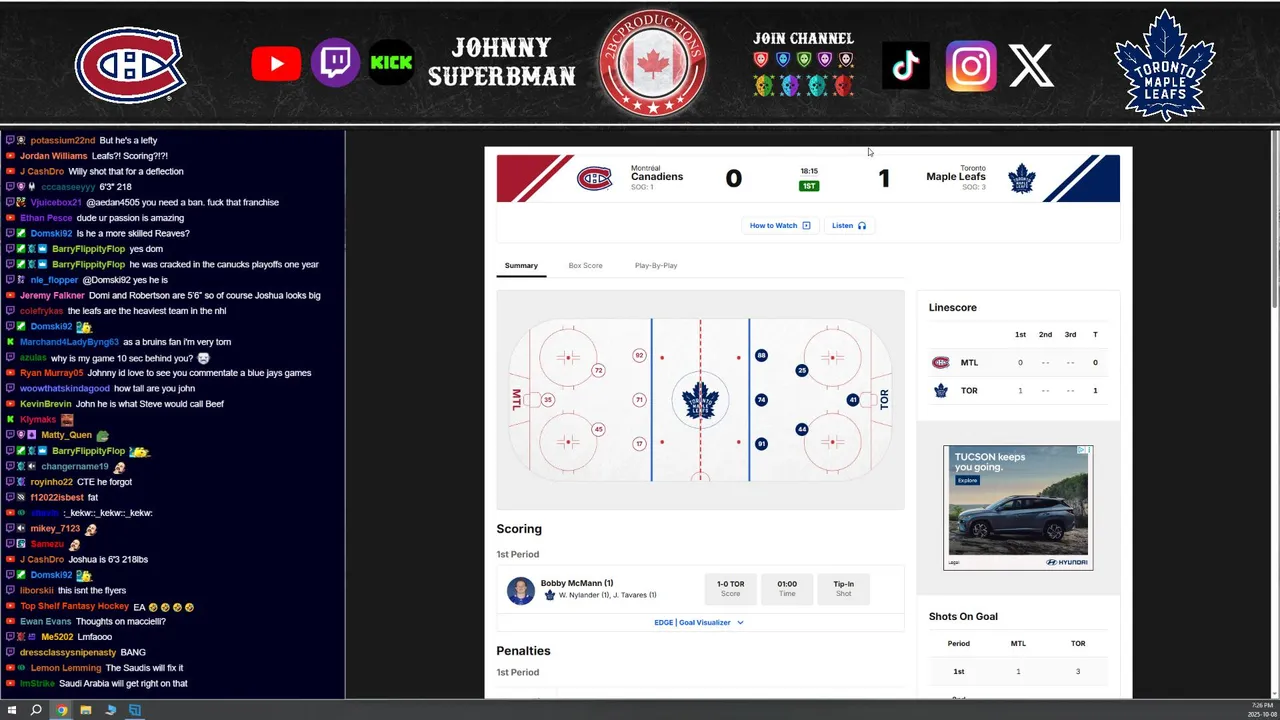Select goalie 41 marker on the rink
1280x720 pixels.
coord(853,400)
